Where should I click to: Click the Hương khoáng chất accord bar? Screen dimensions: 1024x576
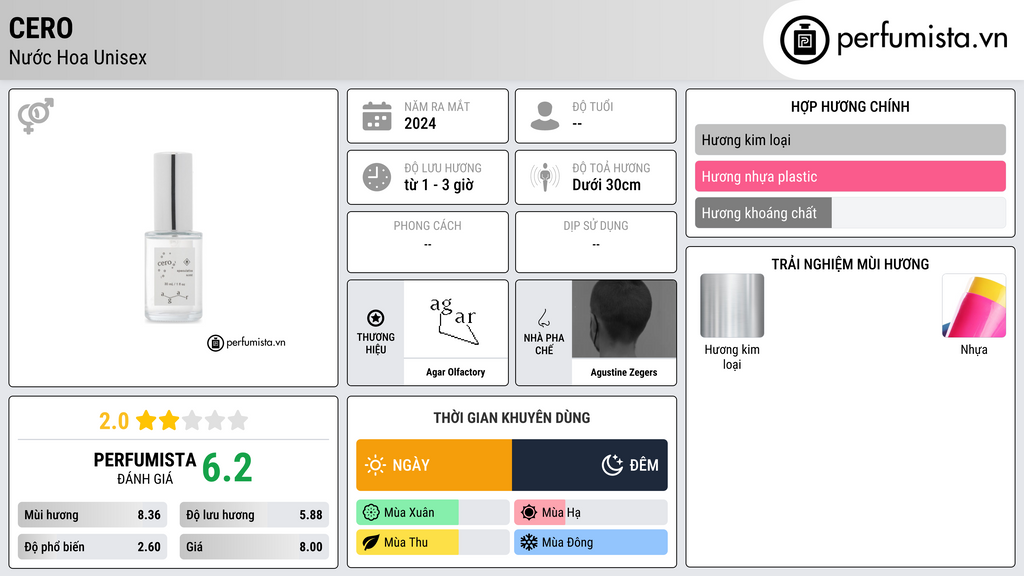click(850, 213)
